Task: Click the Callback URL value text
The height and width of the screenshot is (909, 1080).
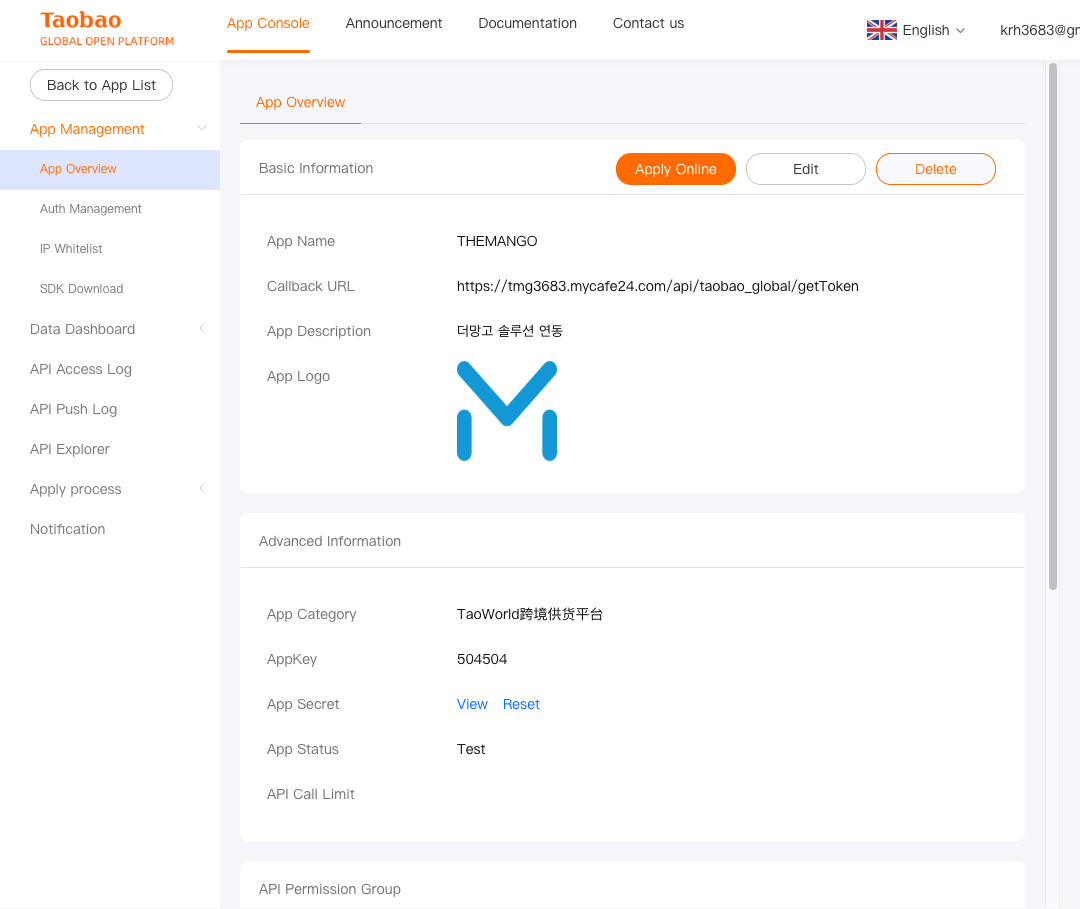Action: pyautogui.click(x=657, y=286)
